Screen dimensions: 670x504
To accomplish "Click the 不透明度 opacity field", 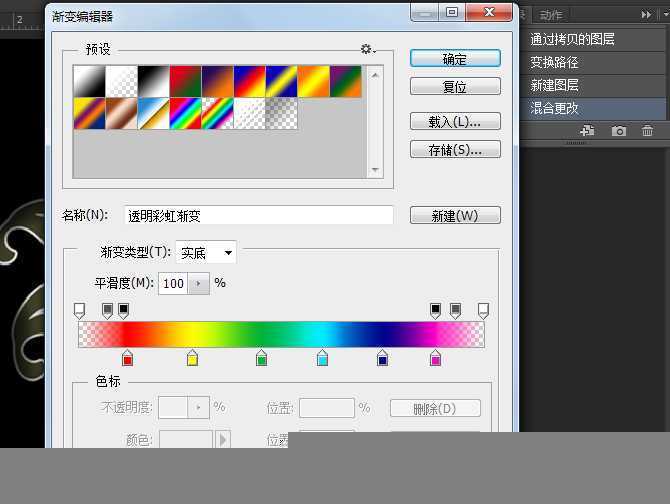I will coord(173,407).
